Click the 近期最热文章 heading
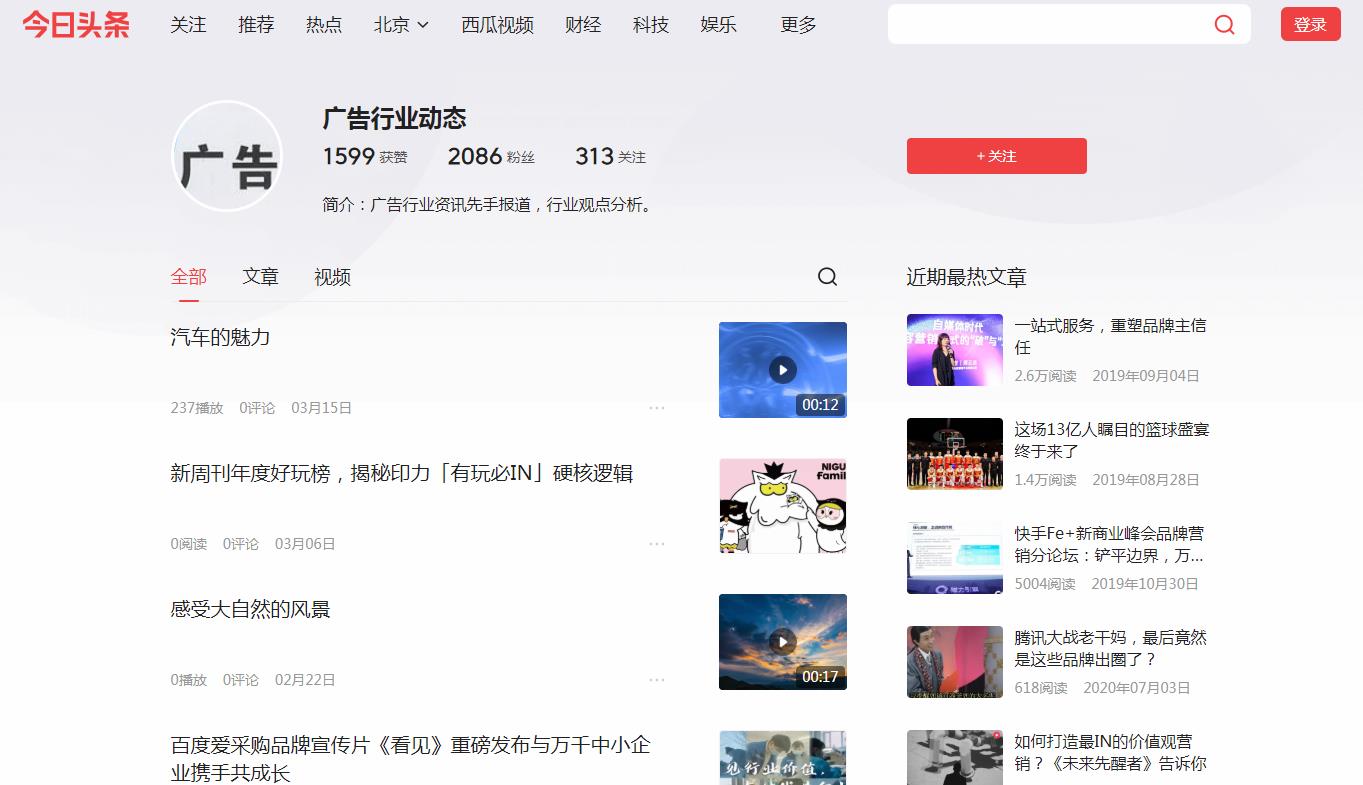The image size is (1363, 785). click(x=966, y=277)
